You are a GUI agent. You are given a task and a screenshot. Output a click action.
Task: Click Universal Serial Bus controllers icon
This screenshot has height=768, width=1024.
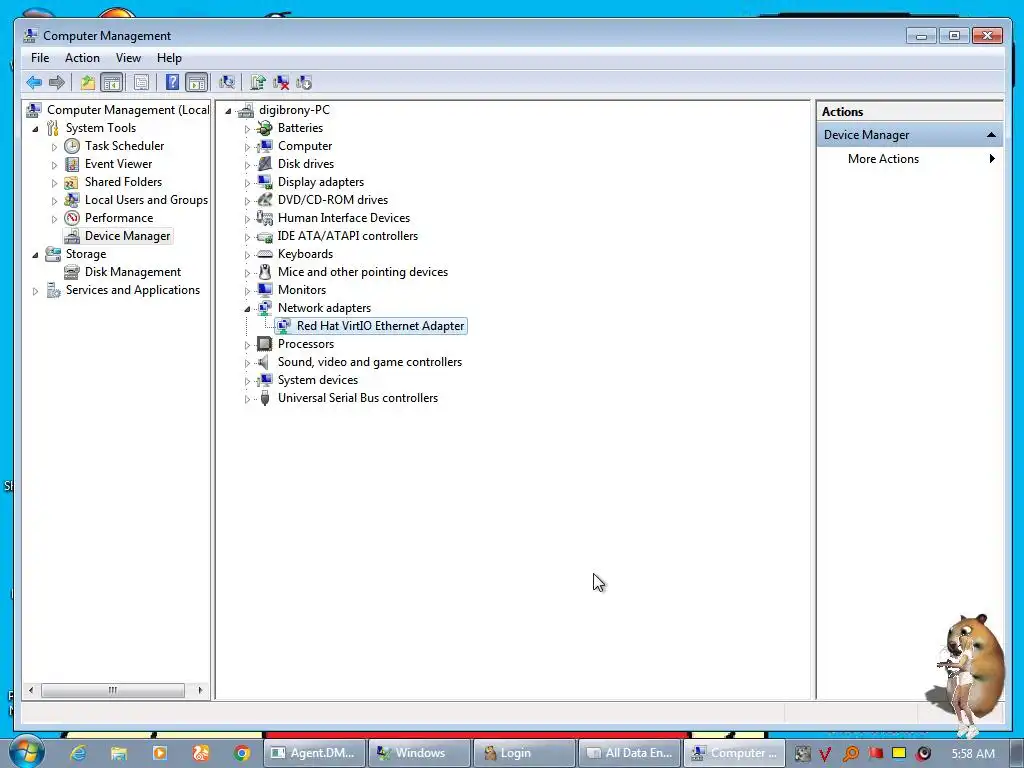[264, 398]
